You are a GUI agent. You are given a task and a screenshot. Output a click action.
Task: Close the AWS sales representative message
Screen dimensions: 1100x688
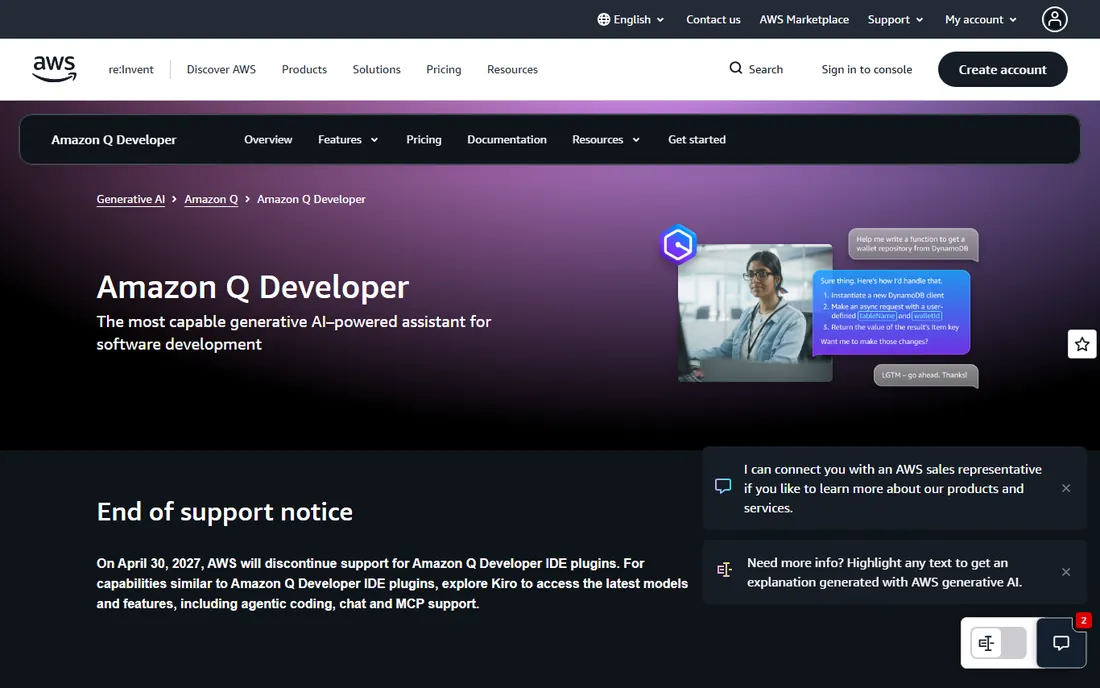click(1066, 488)
